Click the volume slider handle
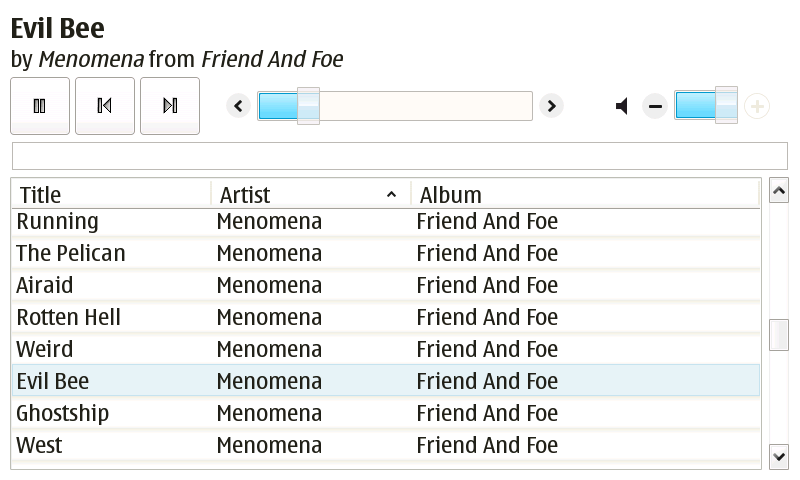The height and width of the screenshot is (480, 800). coord(727,106)
